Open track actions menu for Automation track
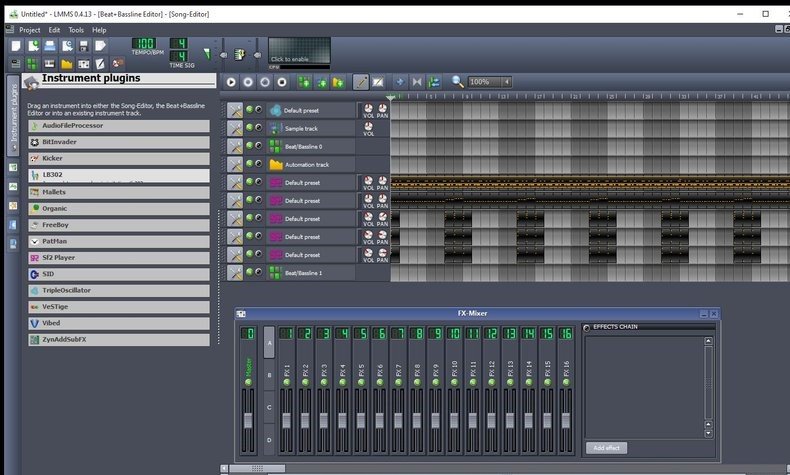This screenshot has width=790, height=475. 235,165
